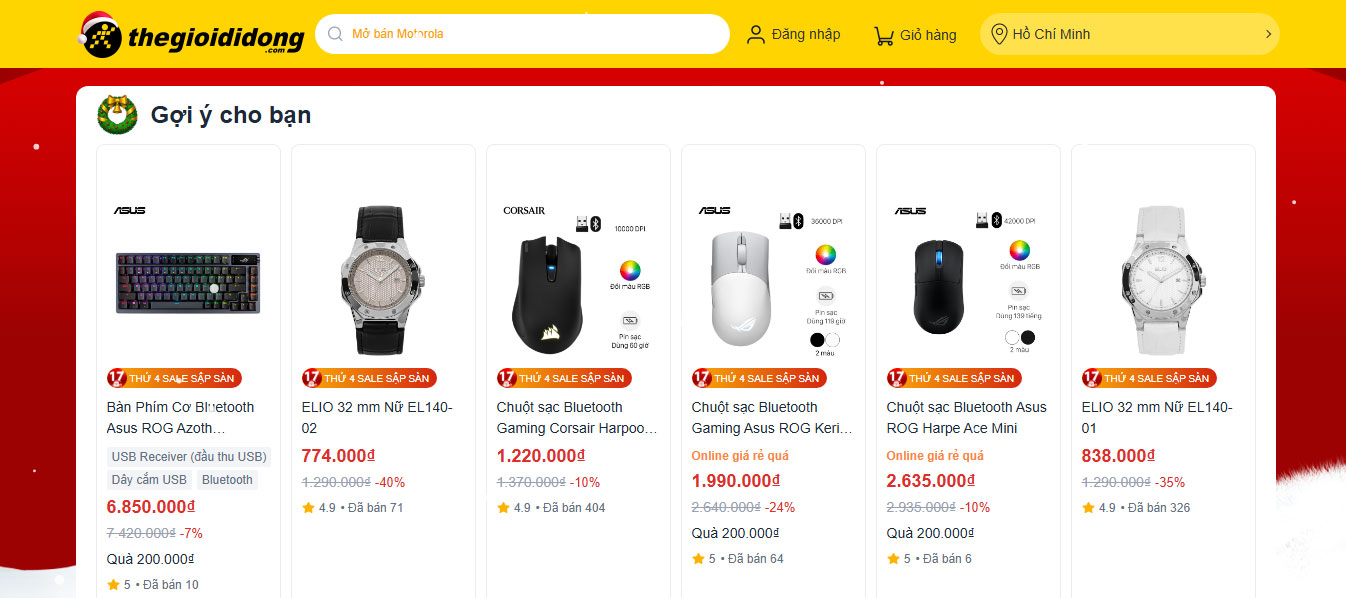1346x598 pixels.
Task: Open the Corsair Harpoon mouse image
Action: click(578, 280)
